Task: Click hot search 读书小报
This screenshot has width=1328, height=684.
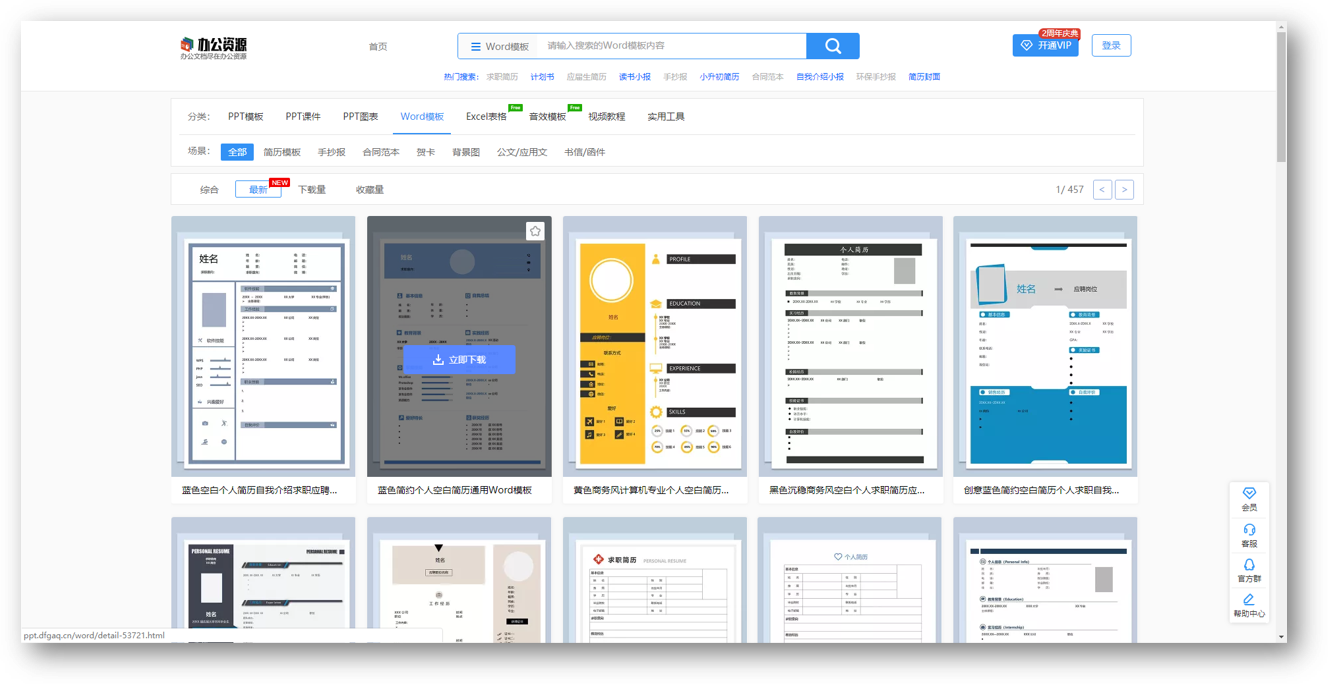Action: 634,77
